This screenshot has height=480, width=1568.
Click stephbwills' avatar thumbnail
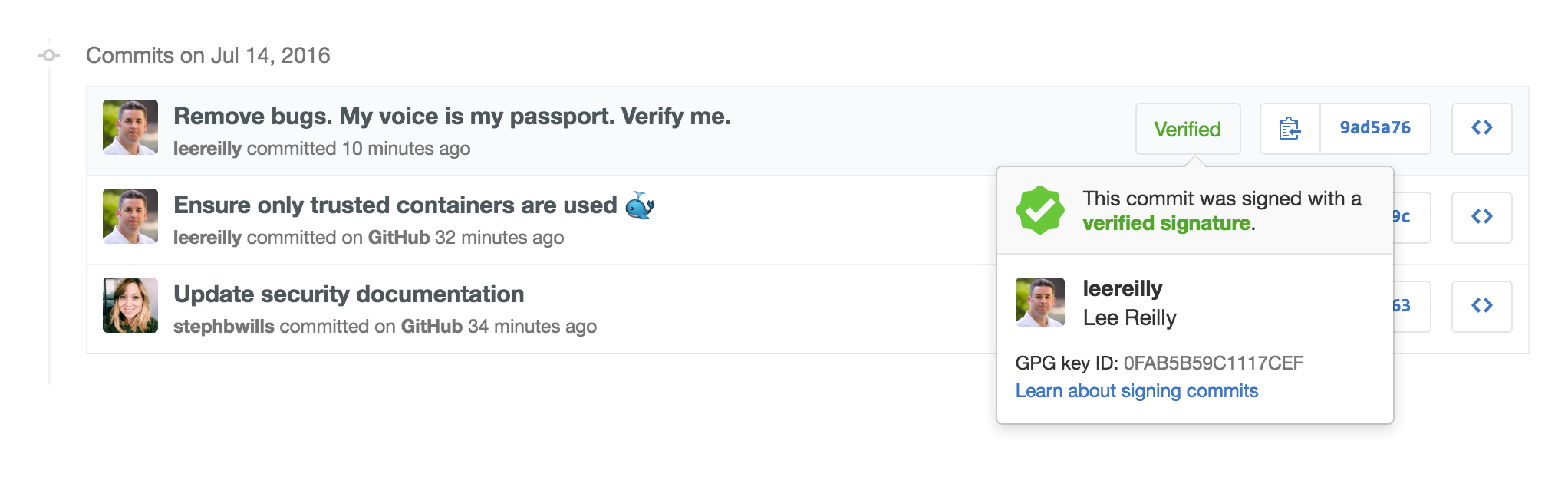pyautogui.click(x=130, y=305)
